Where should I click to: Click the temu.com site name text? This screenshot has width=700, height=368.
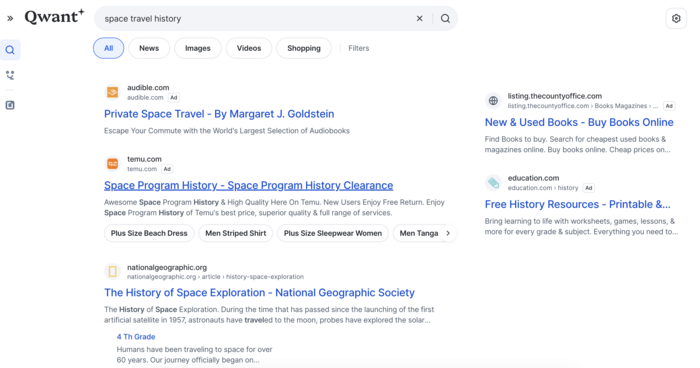pyautogui.click(x=144, y=159)
